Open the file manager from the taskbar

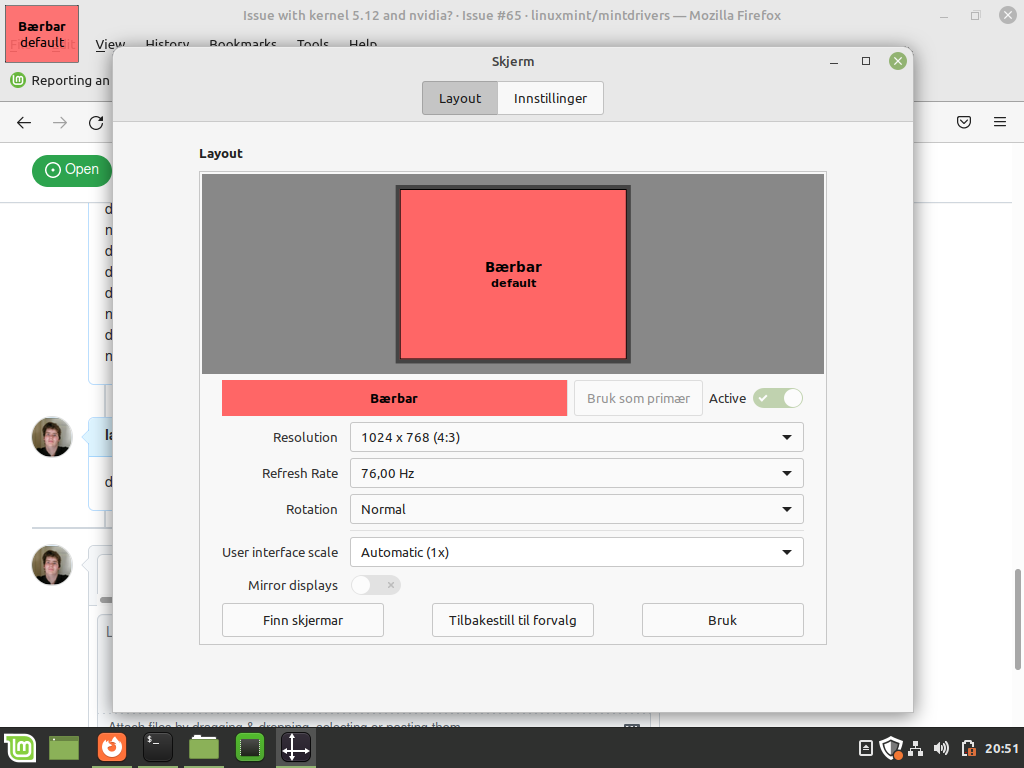click(x=203, y=747)
